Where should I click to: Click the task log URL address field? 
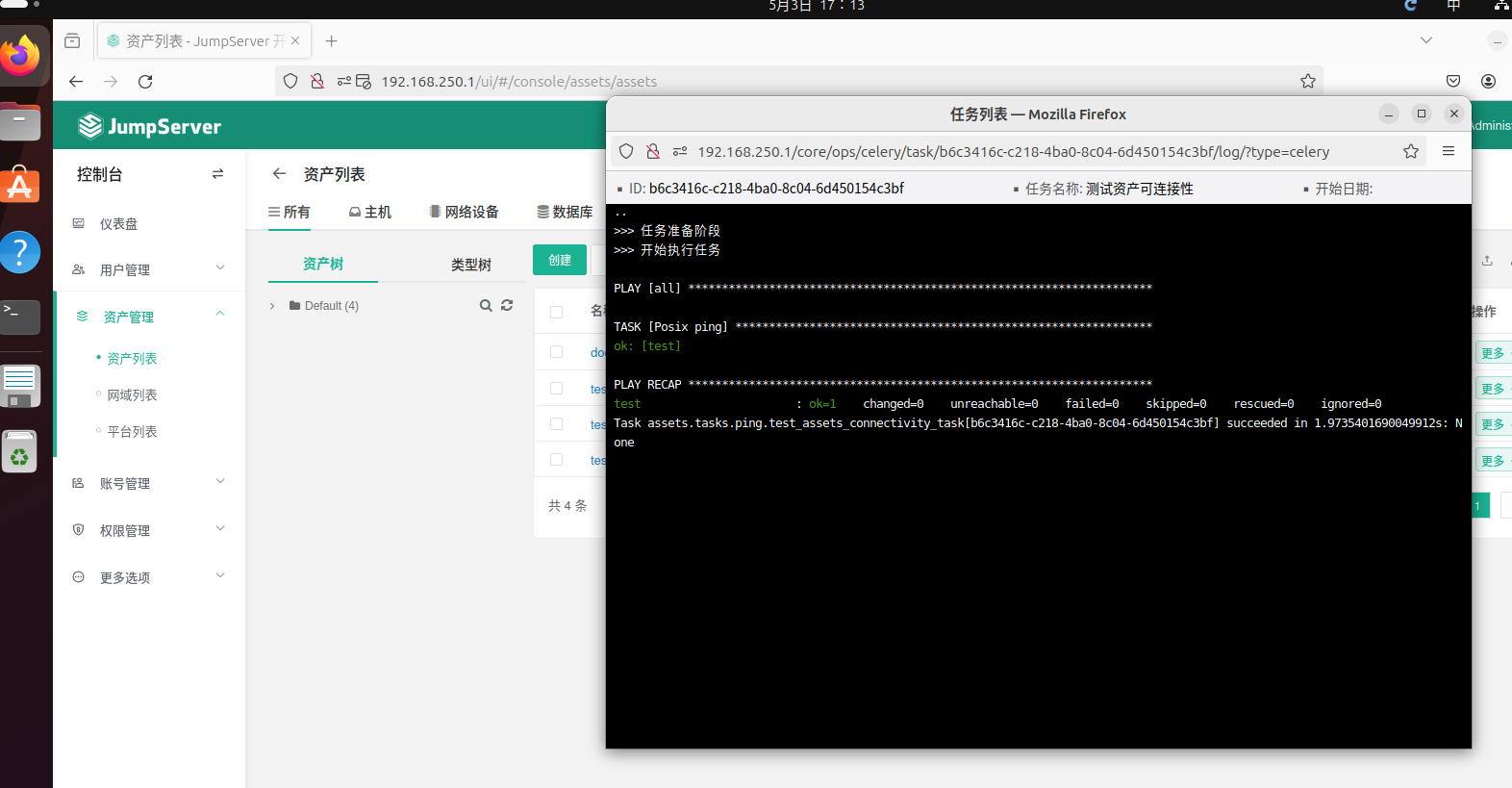pyautogui.click(x=1013, y=151)
